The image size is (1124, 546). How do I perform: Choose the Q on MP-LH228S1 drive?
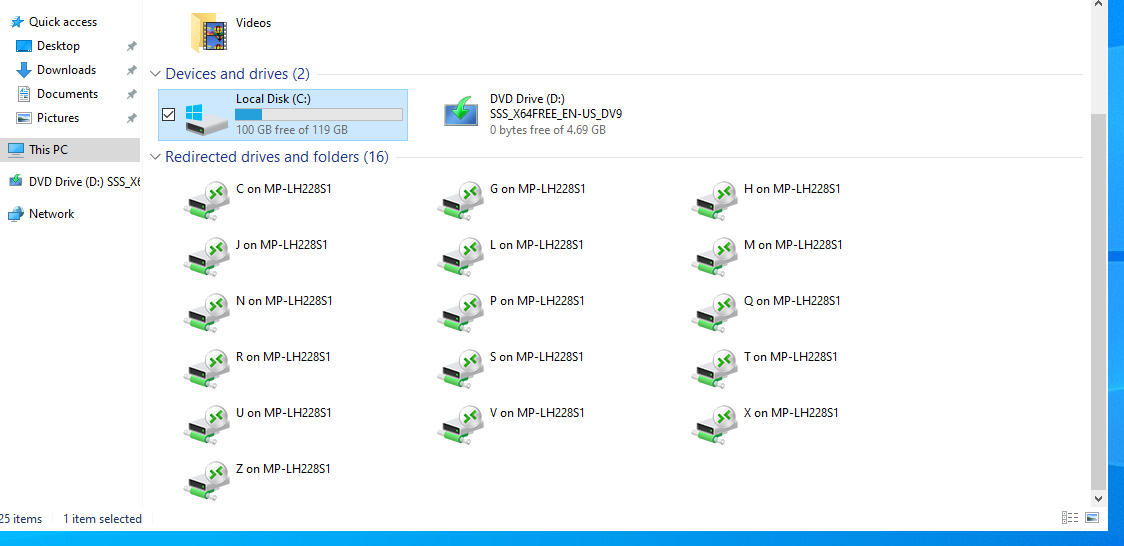716,312
